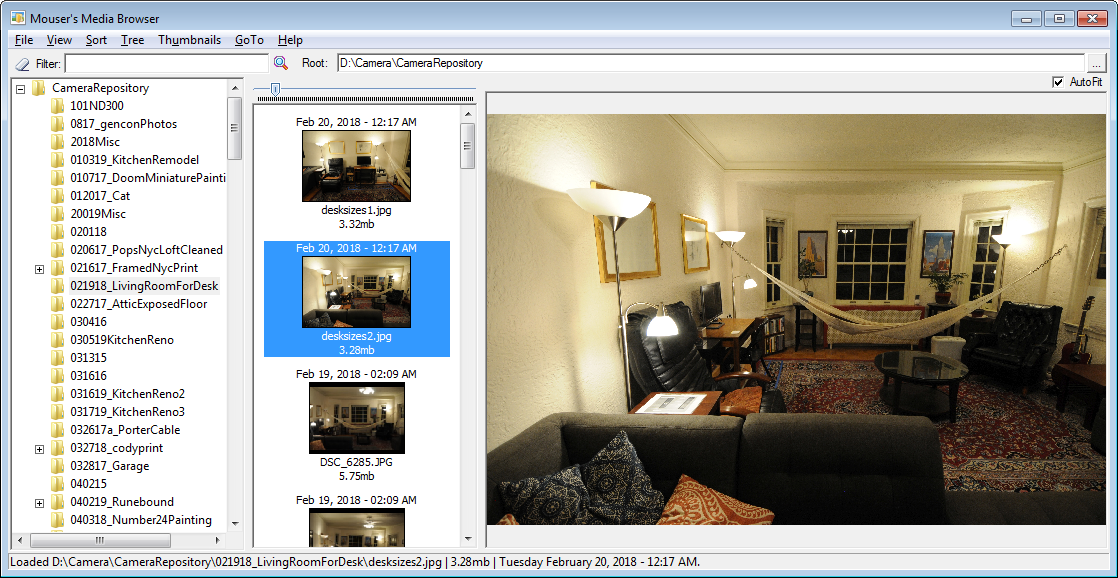Click the thumbnail size slider handle

pyautogui.click(x=275, y=89)
